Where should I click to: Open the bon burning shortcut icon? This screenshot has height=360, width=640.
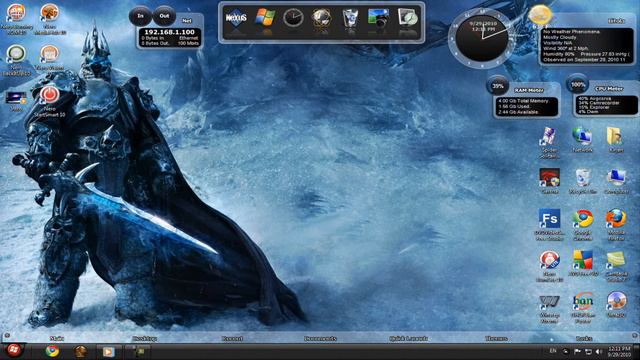pos(582,308)
